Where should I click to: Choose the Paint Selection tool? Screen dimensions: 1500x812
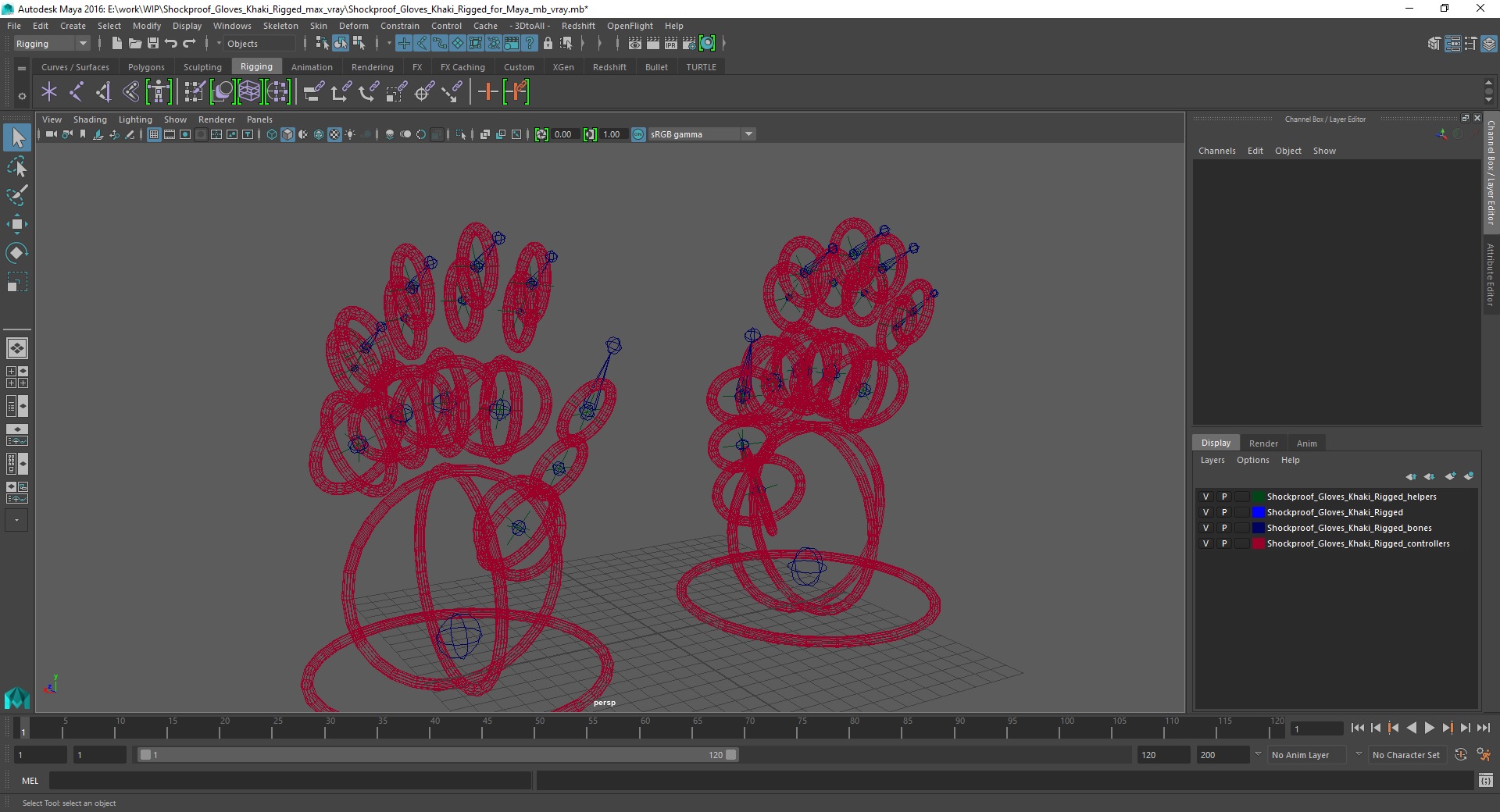[17, 195]
